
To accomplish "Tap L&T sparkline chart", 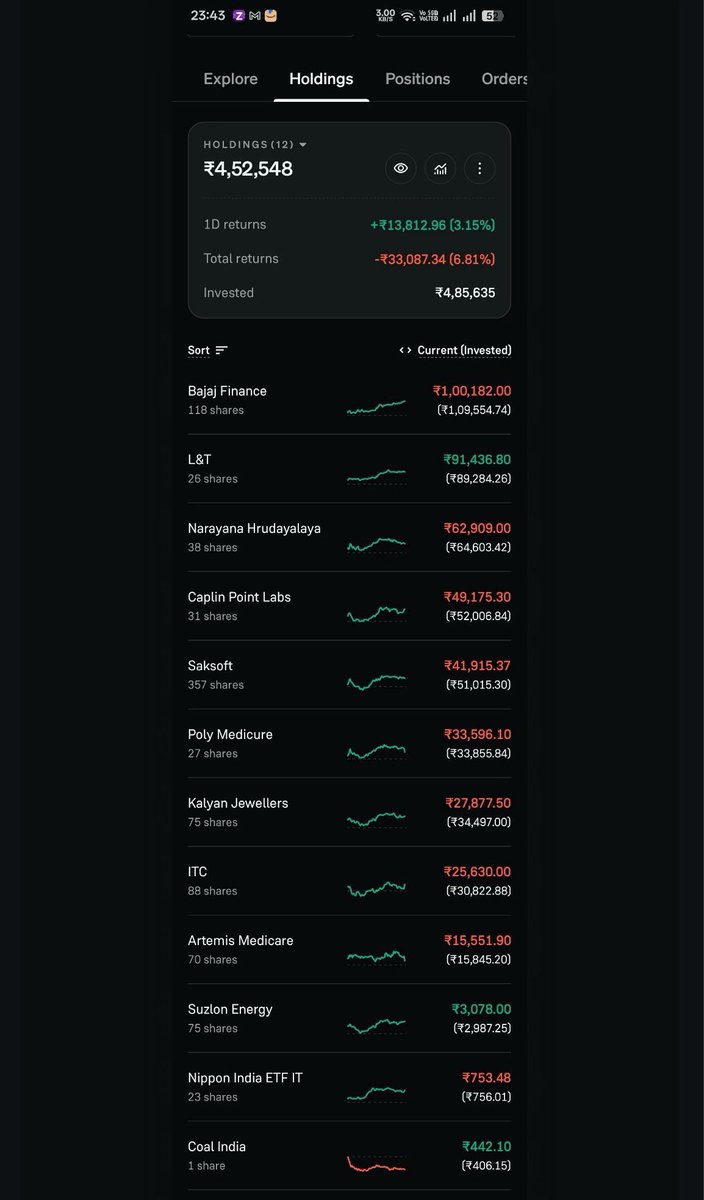I will point(376,475).
